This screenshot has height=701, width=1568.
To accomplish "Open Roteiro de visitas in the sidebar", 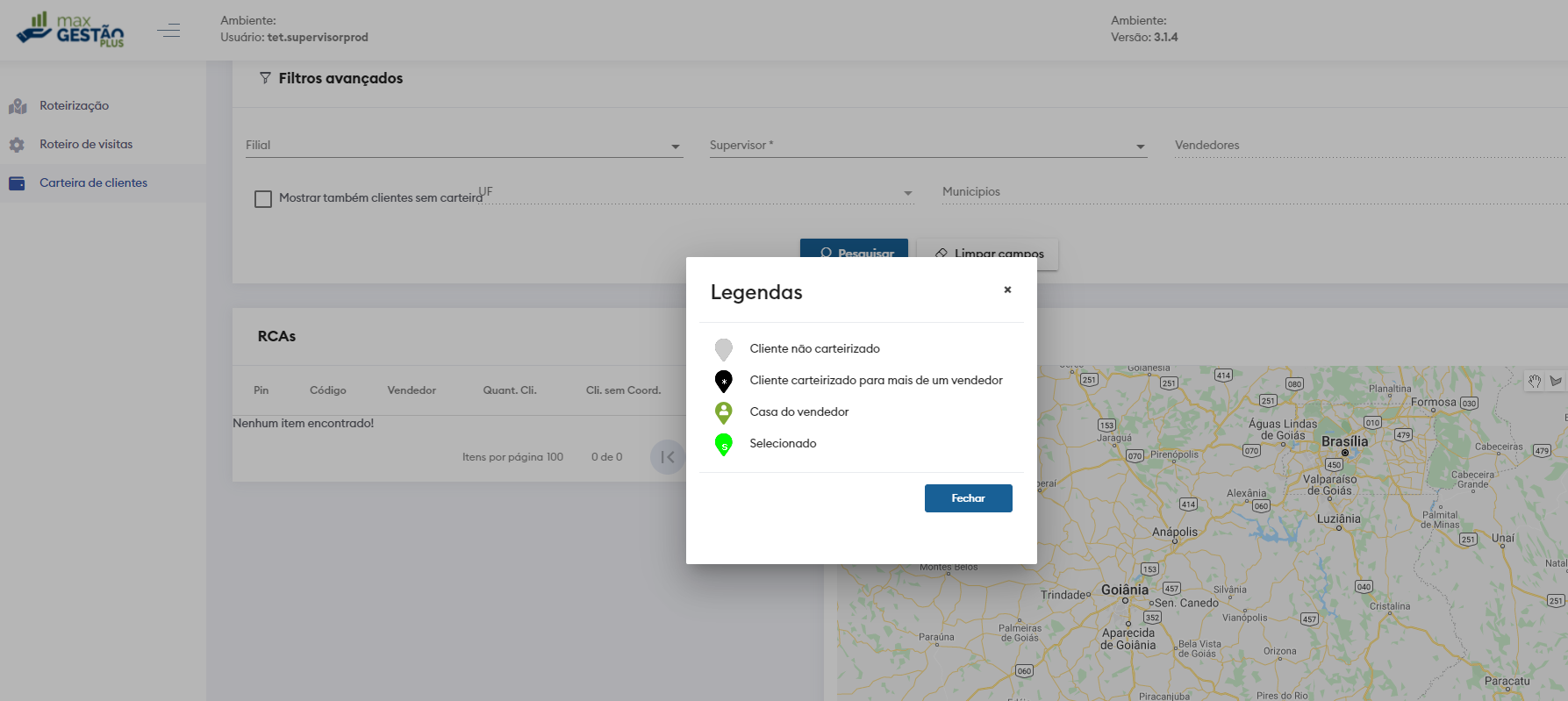I will [x=86, y=145].
